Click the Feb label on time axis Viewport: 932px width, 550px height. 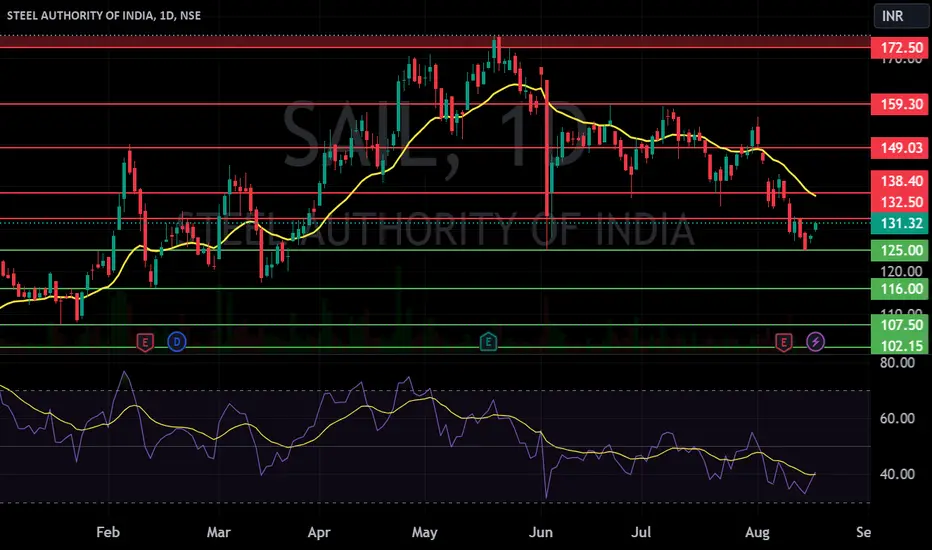[108, 532]
